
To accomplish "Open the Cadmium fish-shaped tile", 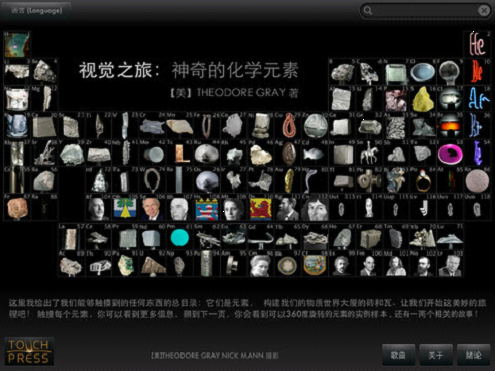I will (315, 154).
